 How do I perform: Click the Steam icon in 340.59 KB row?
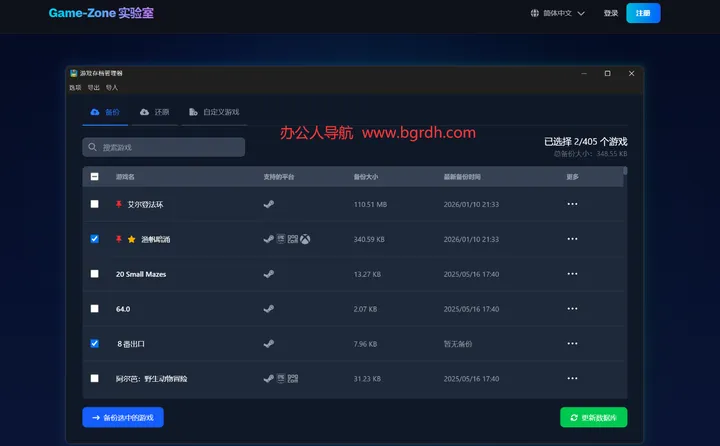269,239
